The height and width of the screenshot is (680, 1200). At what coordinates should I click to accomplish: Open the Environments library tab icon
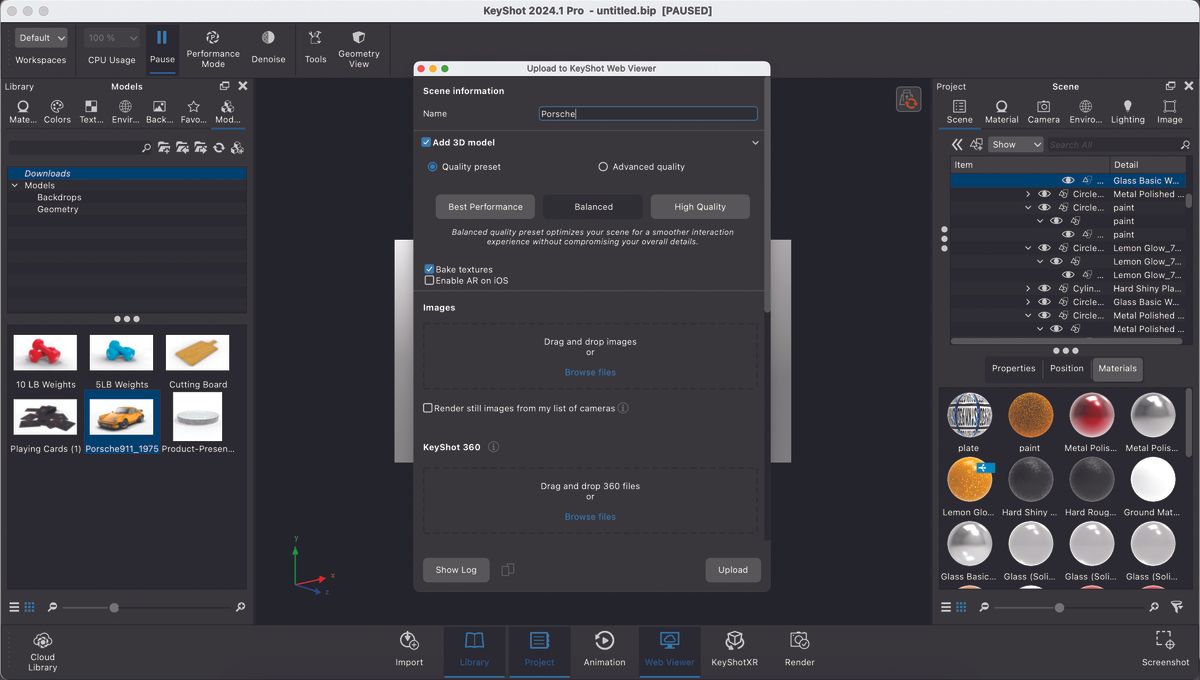click(x=125, y=106)
